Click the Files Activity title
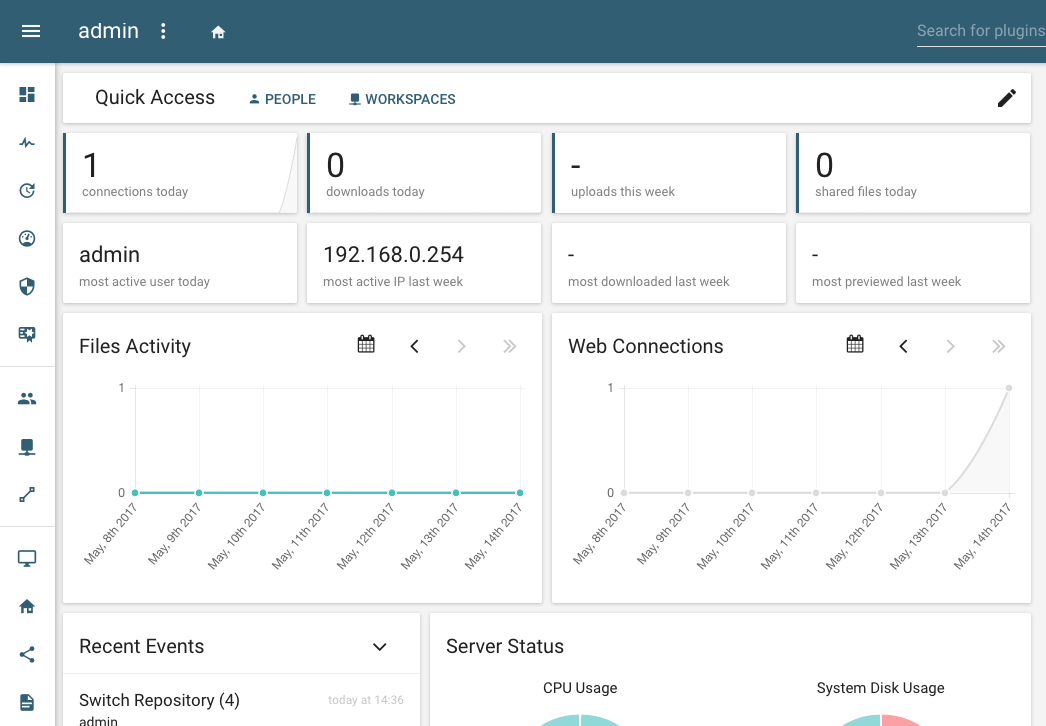 [x=135, y=346]
